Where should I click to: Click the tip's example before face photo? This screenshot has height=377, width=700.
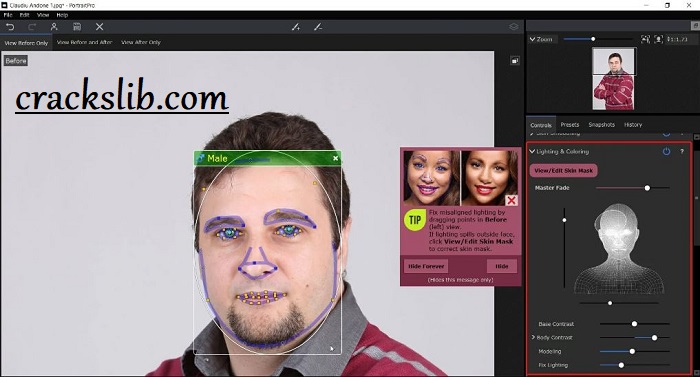(x=431, y=178)
